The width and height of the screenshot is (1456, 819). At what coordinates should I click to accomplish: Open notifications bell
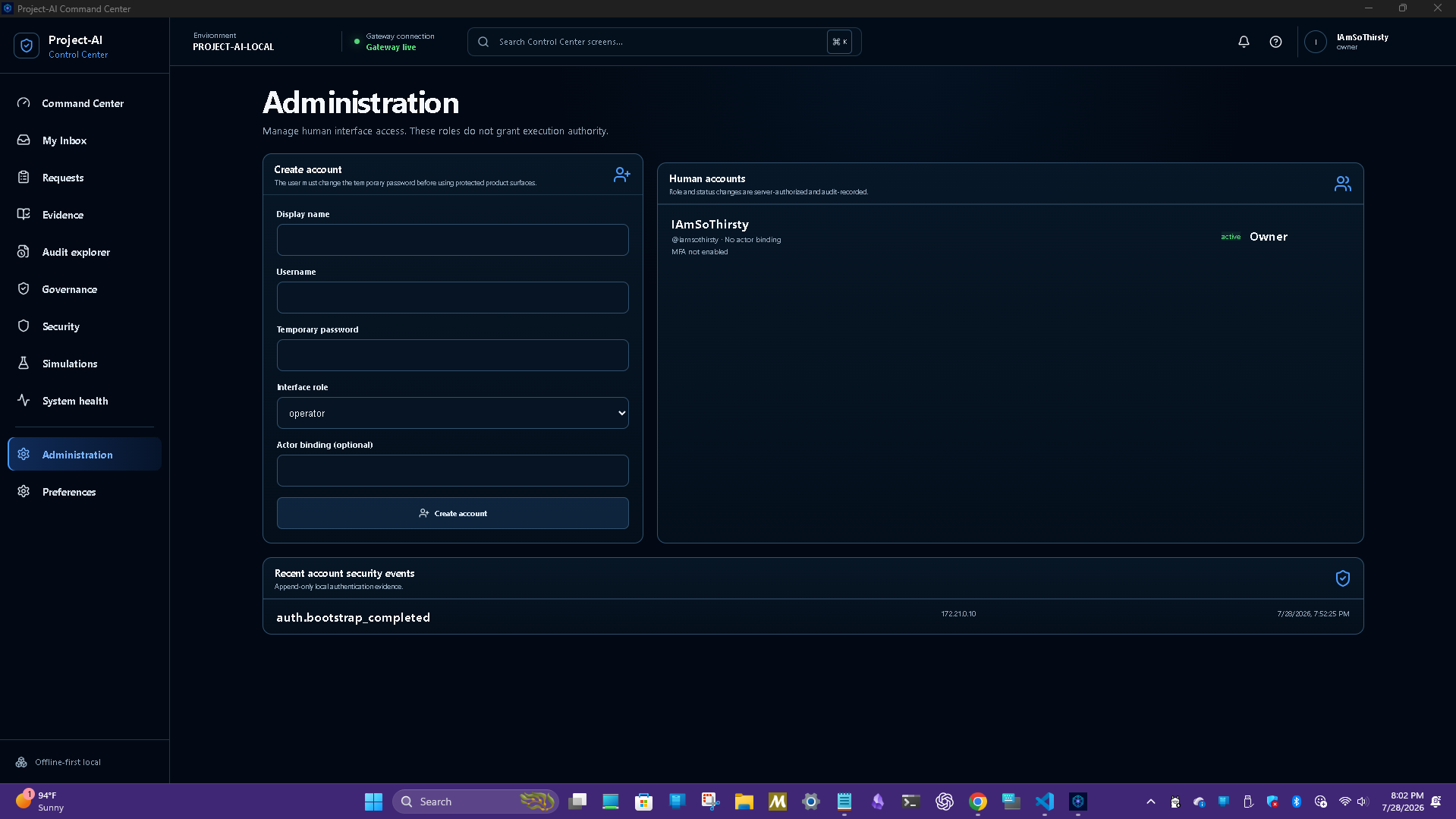click(x=1244, y=42)
